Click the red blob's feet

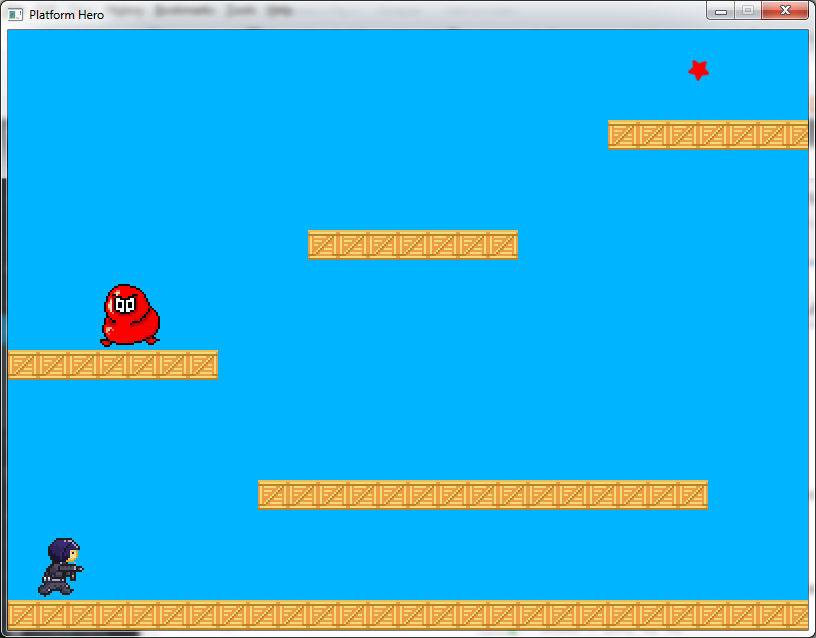(129, 341)
